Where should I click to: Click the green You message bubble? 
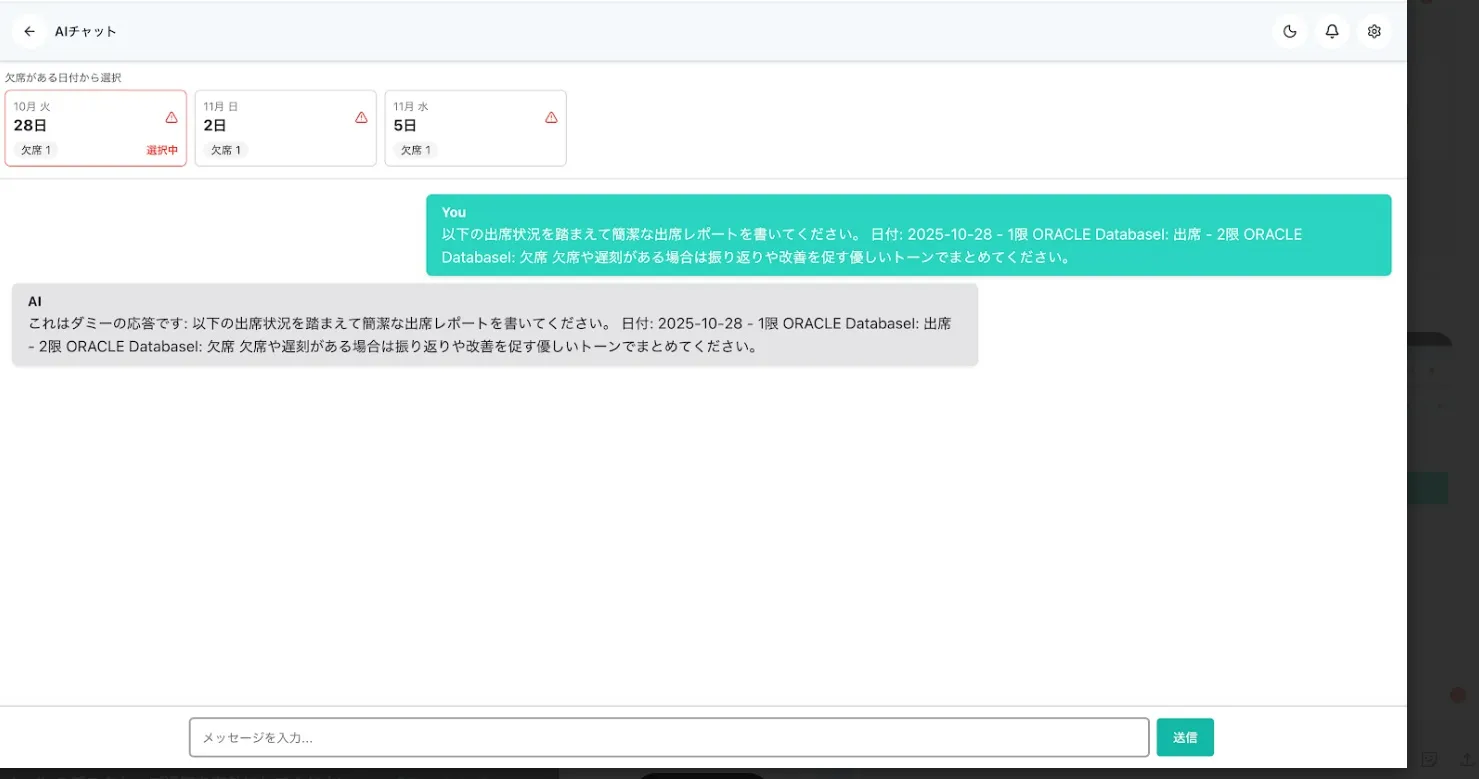click(909, 234)
